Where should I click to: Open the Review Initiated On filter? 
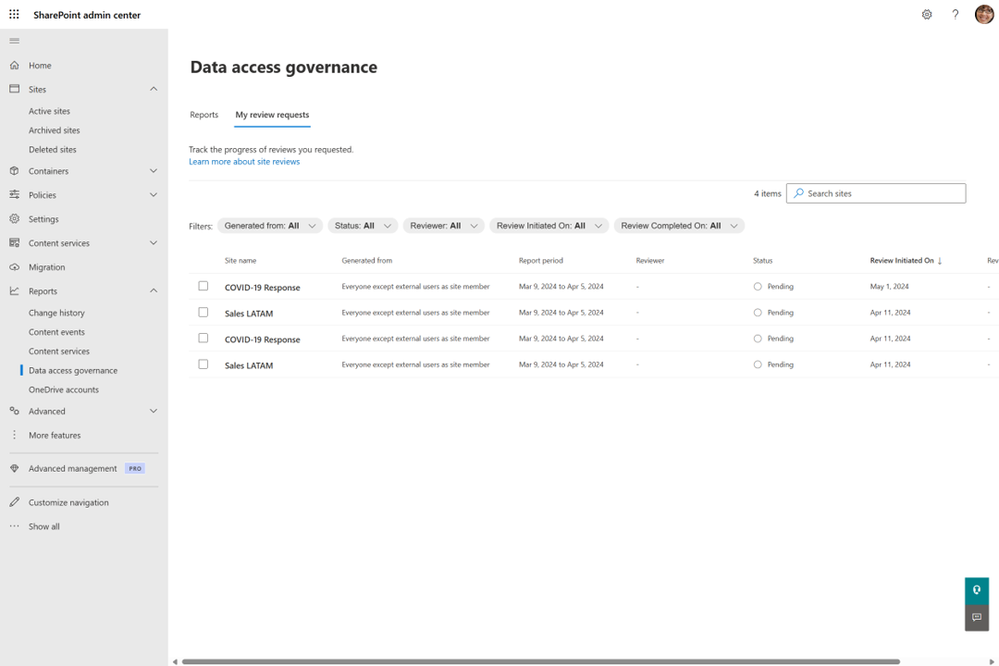549,226
